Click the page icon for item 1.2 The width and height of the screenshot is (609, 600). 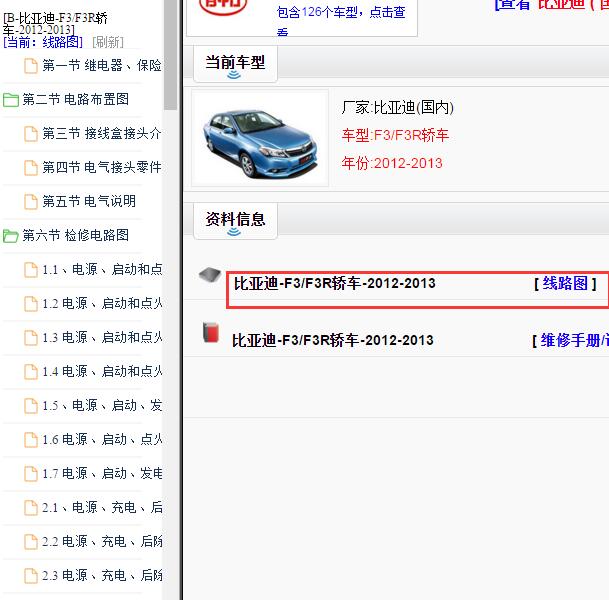pyautogui.click(x=31, y=304)
